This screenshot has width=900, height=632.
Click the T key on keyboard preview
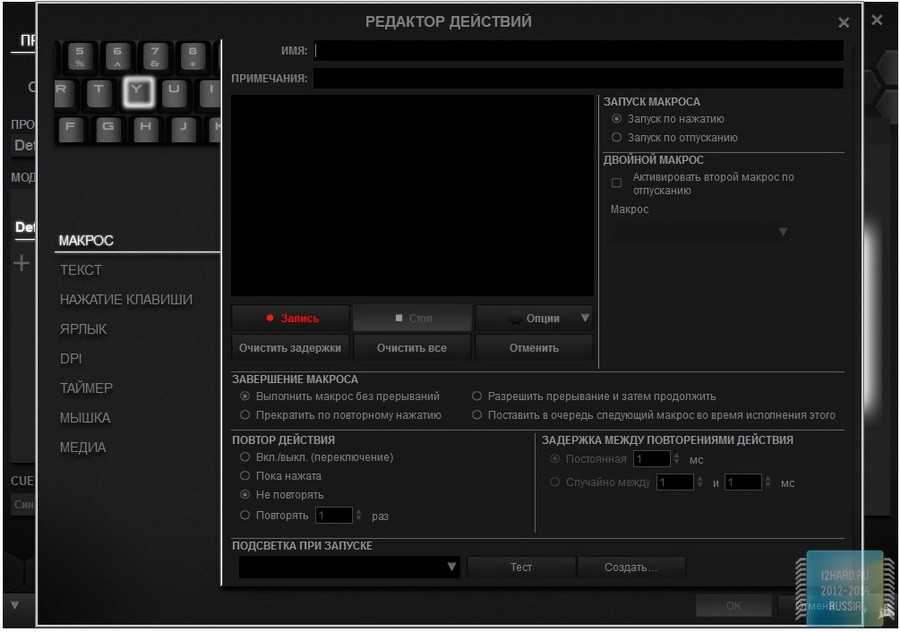98,92
